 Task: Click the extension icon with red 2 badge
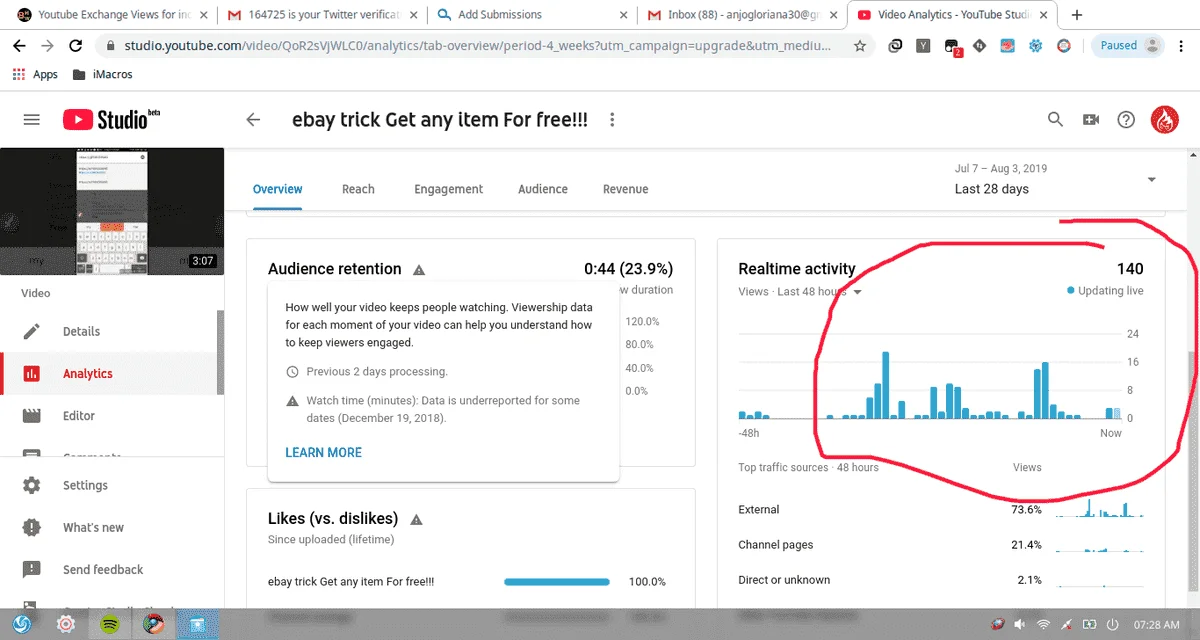[952, 47]
